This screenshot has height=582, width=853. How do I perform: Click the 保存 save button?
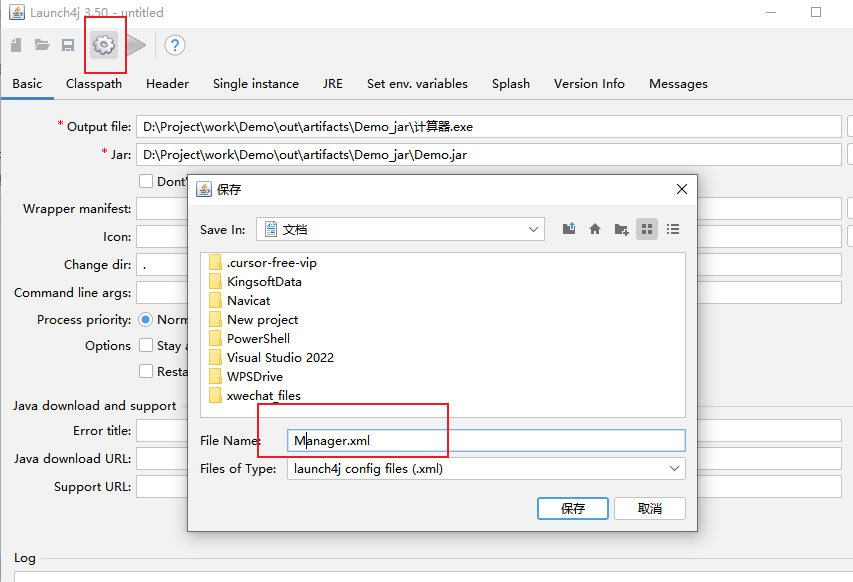coord(573,509)
